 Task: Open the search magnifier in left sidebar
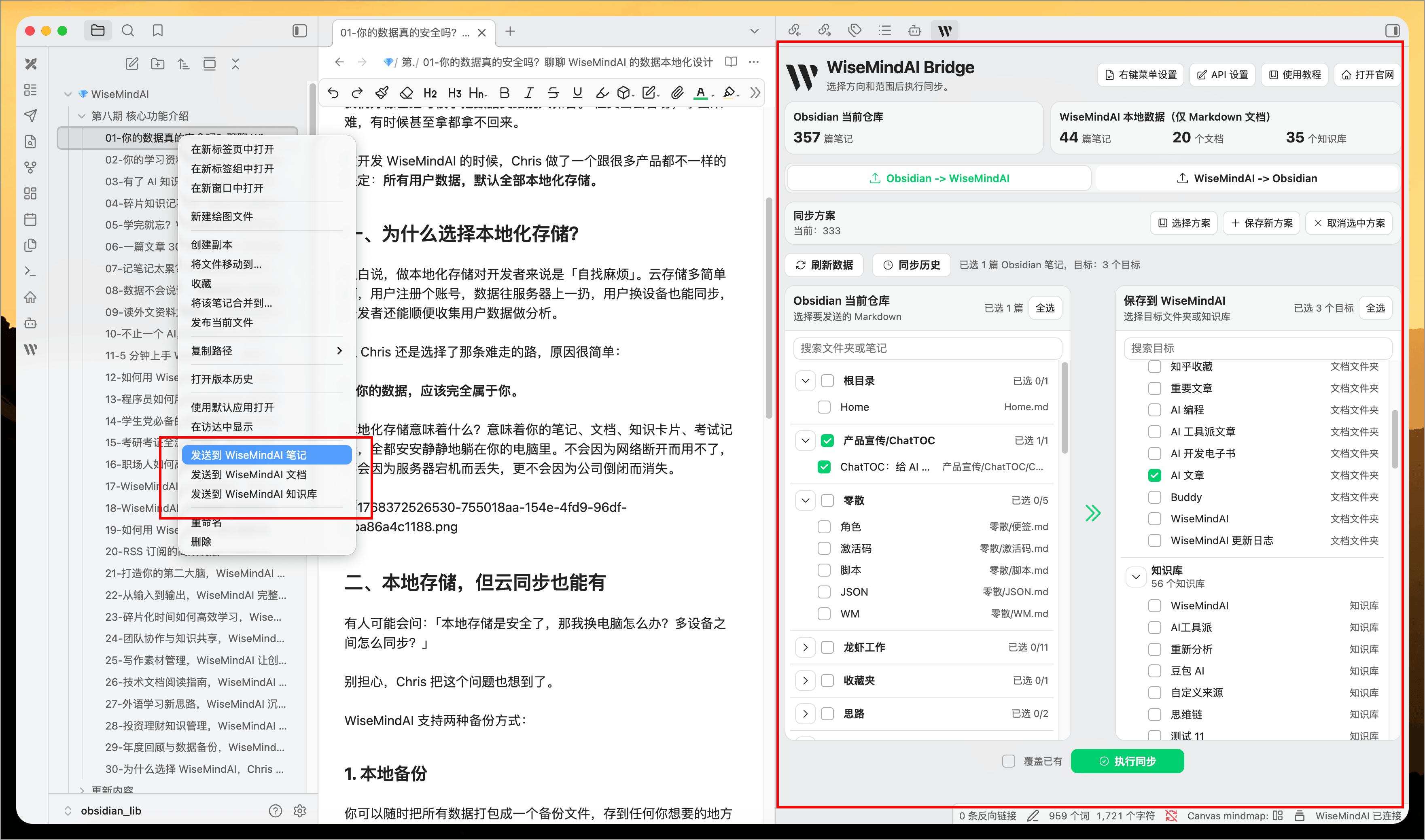coord(128,31)
